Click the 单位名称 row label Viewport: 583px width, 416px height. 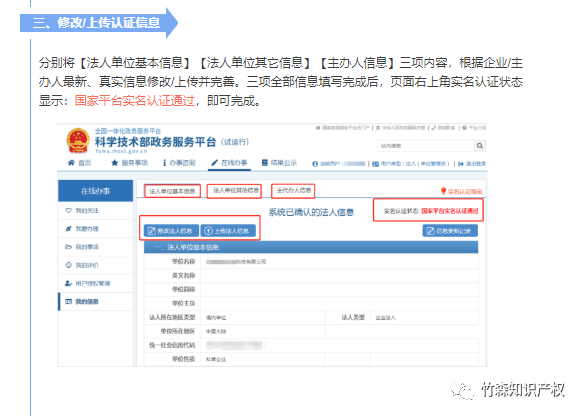point(183,261)
